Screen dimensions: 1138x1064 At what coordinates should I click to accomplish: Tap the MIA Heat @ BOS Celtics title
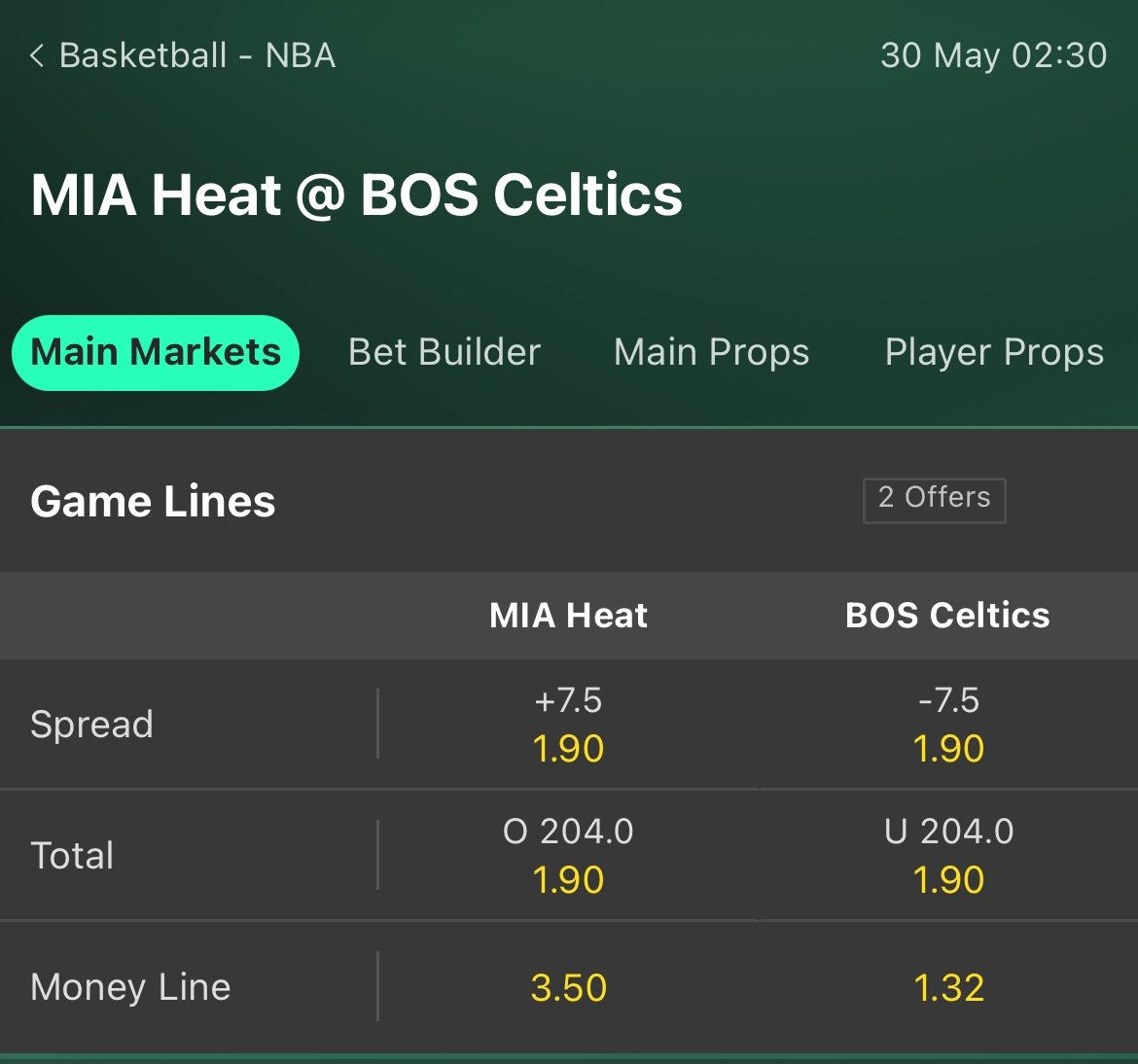(356, 195)
